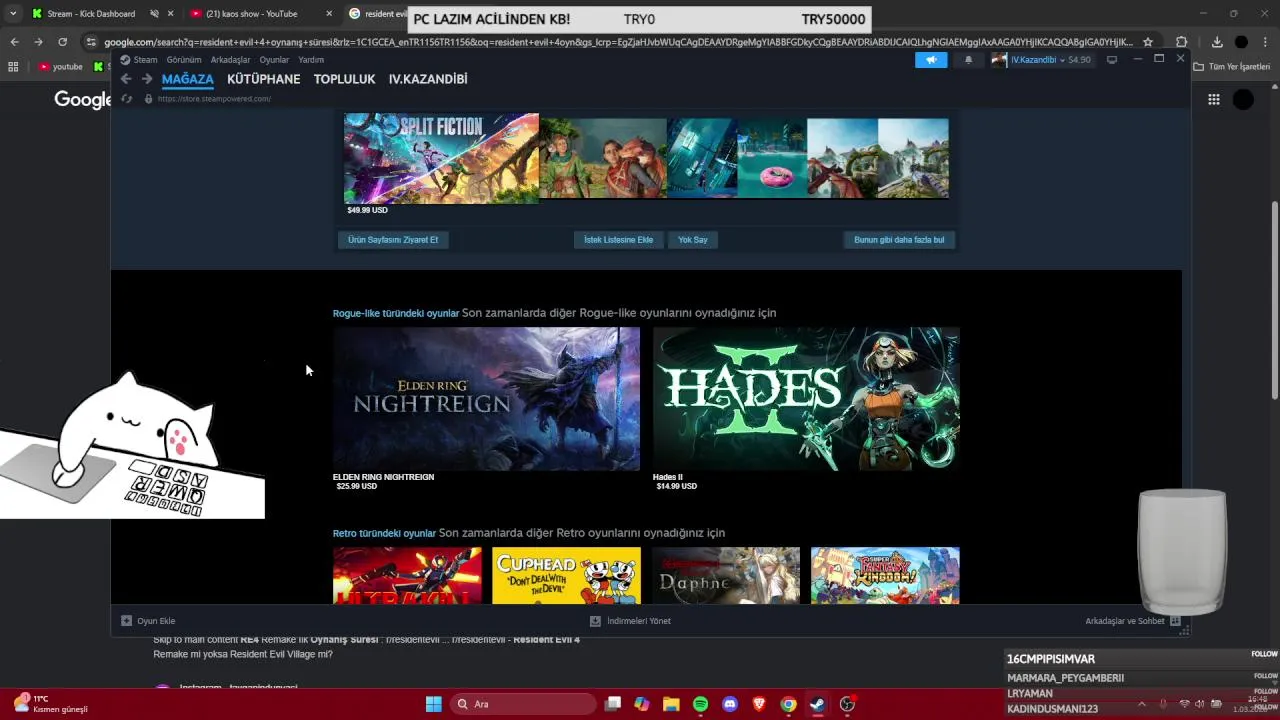Screen dimensions: 1280x720
Task: Open the Retro türündeki oyunlar link
Action: (x=385, y=533)
